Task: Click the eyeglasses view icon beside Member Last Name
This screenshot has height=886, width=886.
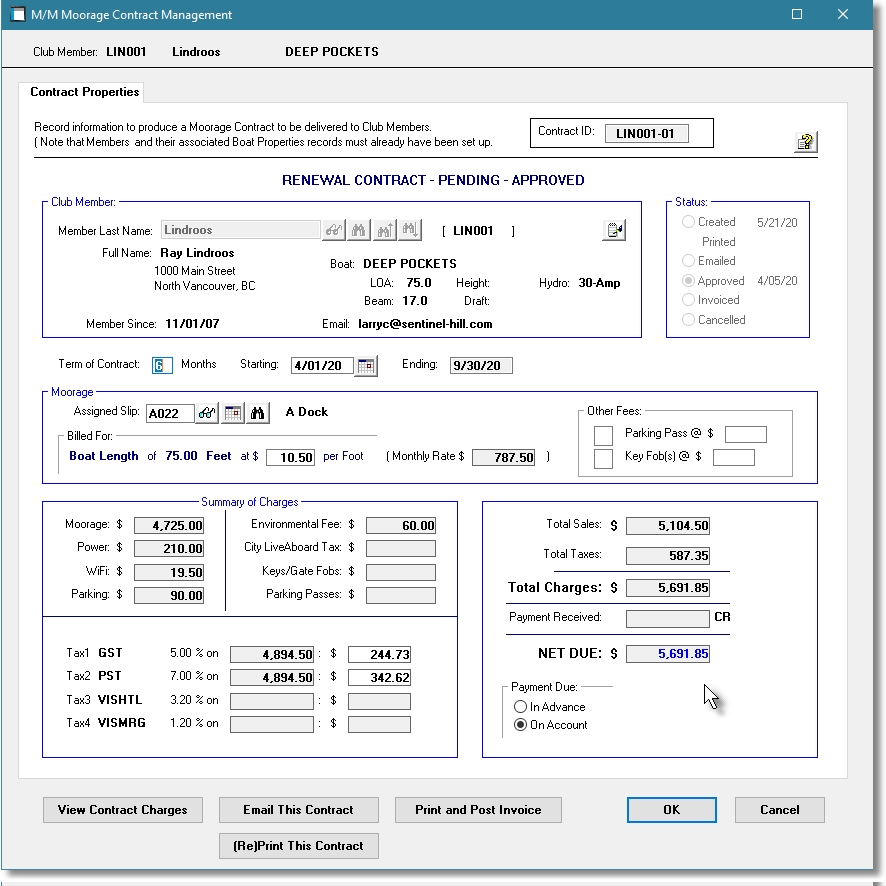Action: pos(333,230)
